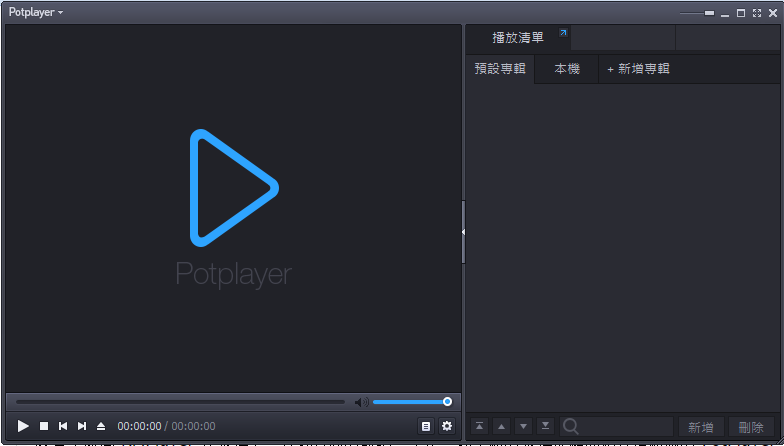Collapse the playlist panel with side arrow
The width and height of the screenshot is (784, 446).
464,232
